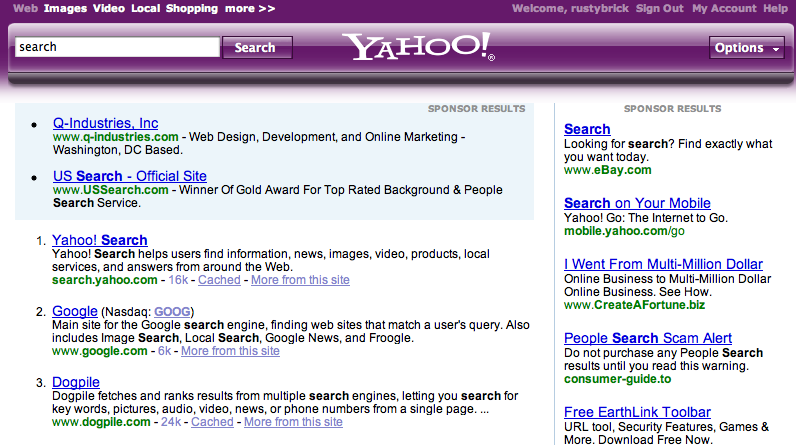796x445 pixels.
Task: Click 'More from this site' for www.dogpile.com
Action: [x=293, y=422]
